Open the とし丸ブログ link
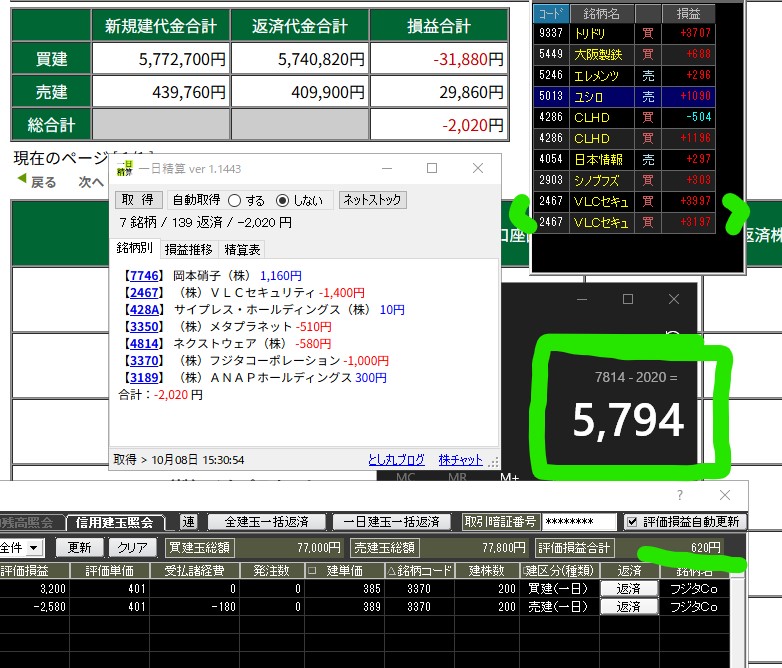Viewport: 782px width, 668px height. 397,460
